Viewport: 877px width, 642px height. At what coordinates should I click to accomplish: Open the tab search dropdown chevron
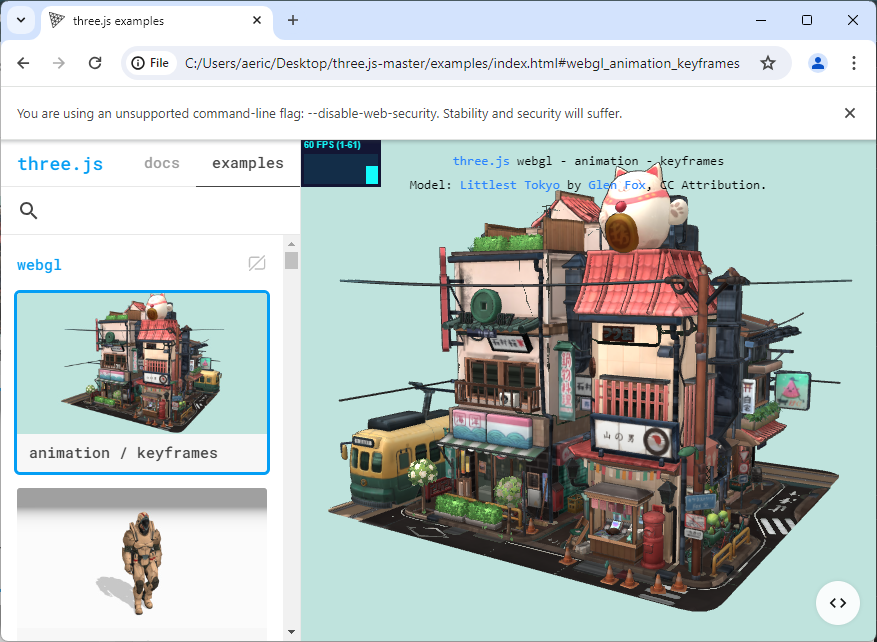pyautogui.click(x=21, y=21)
